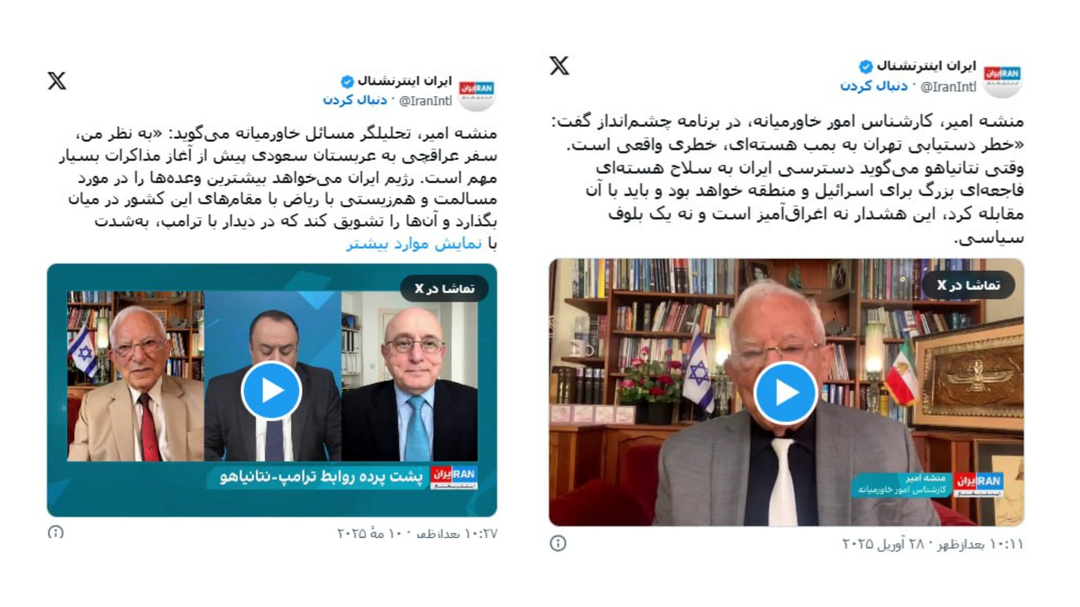Click the X logo on left tweet
Screen dimensions: 1080x607
pyautogui.click(x=57, y=81)
